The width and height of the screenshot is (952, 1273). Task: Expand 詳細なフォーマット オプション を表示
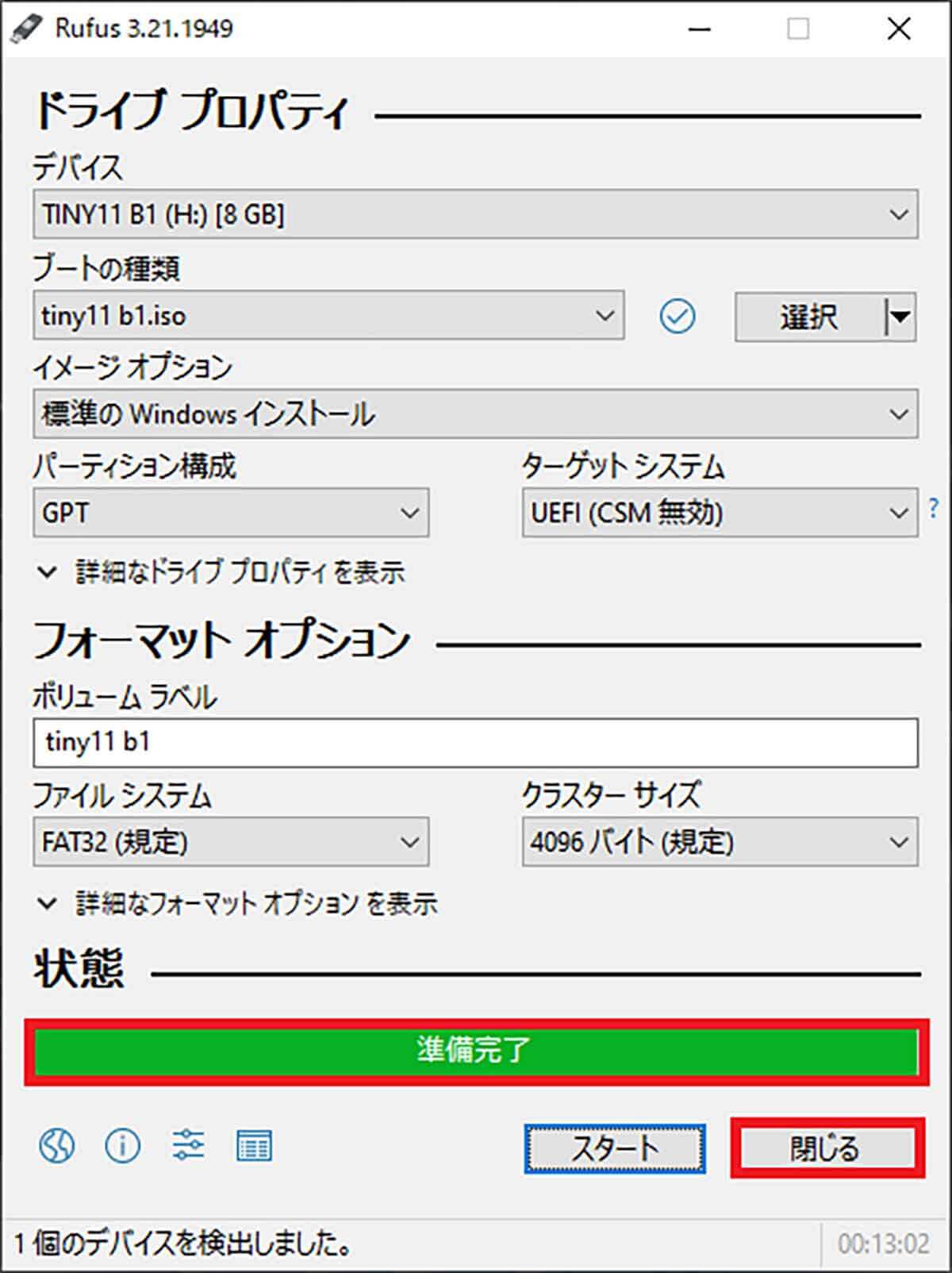click(237, 903)
